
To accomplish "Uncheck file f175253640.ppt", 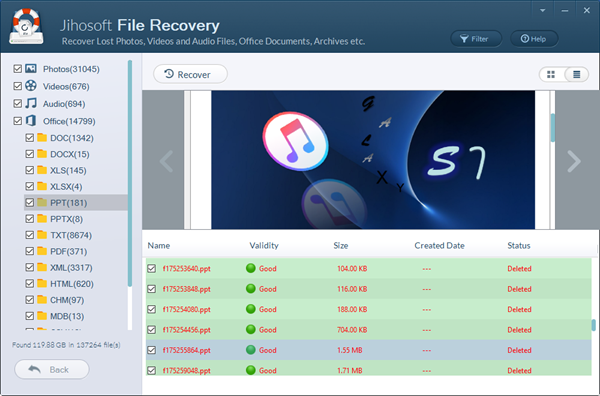I will click(x=152, y=268).
